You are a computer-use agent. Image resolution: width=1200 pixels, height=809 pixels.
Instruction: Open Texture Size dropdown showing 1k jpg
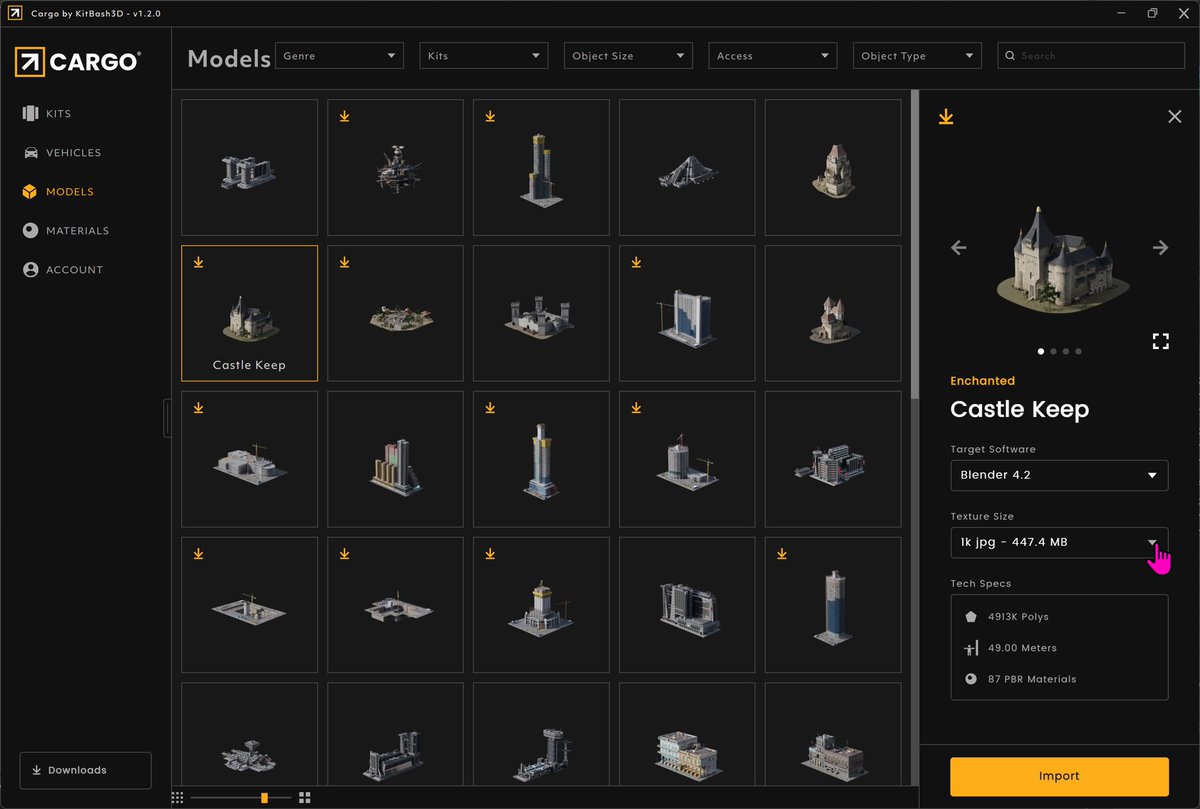pos(1059,542)
